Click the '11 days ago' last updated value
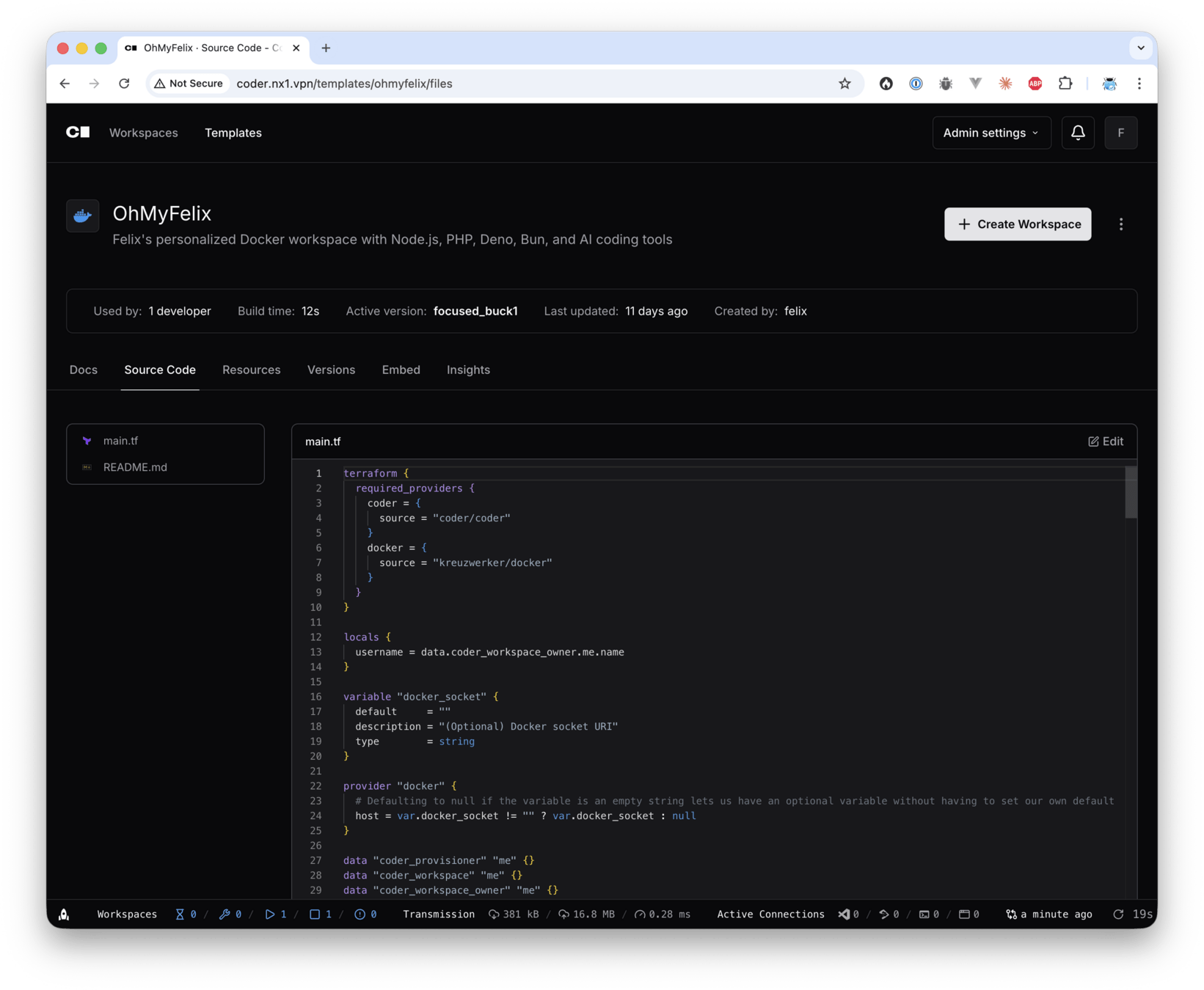 657,311
